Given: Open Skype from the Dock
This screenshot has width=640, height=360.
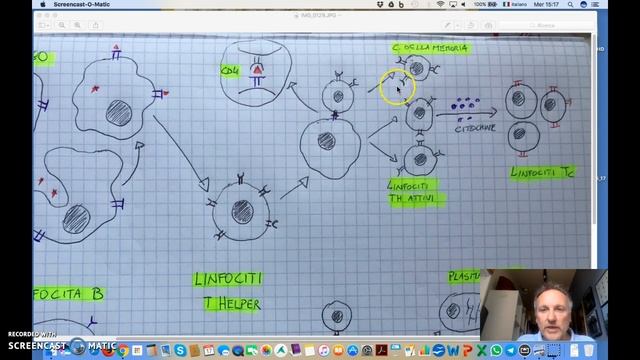Looking at the screenshot, I should coord(180,350).
